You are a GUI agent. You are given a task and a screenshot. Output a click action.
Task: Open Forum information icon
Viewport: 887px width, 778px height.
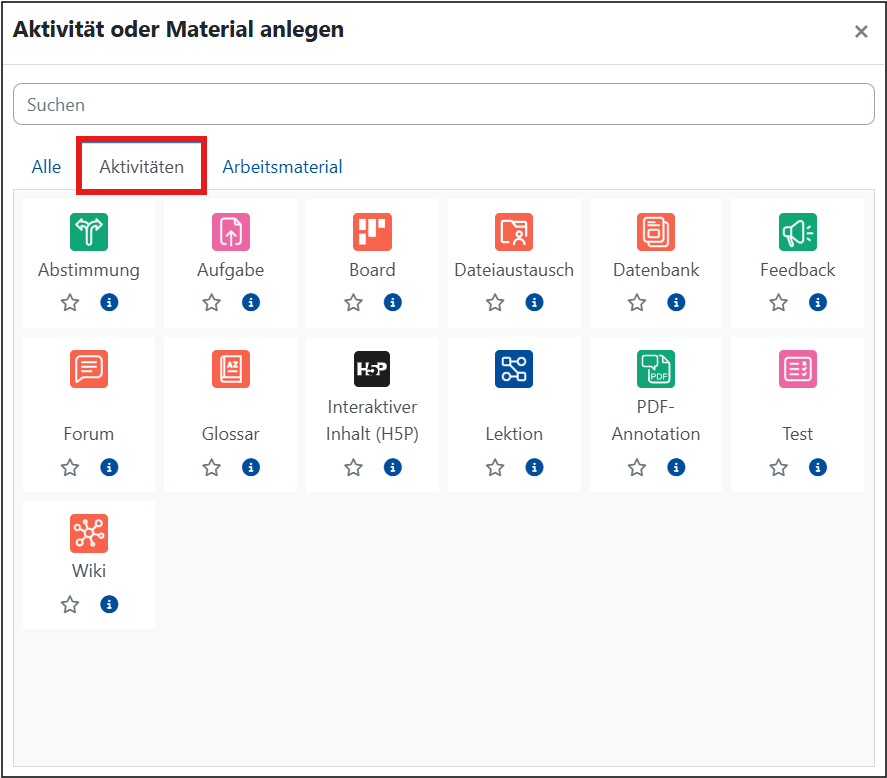click(109, 467)
